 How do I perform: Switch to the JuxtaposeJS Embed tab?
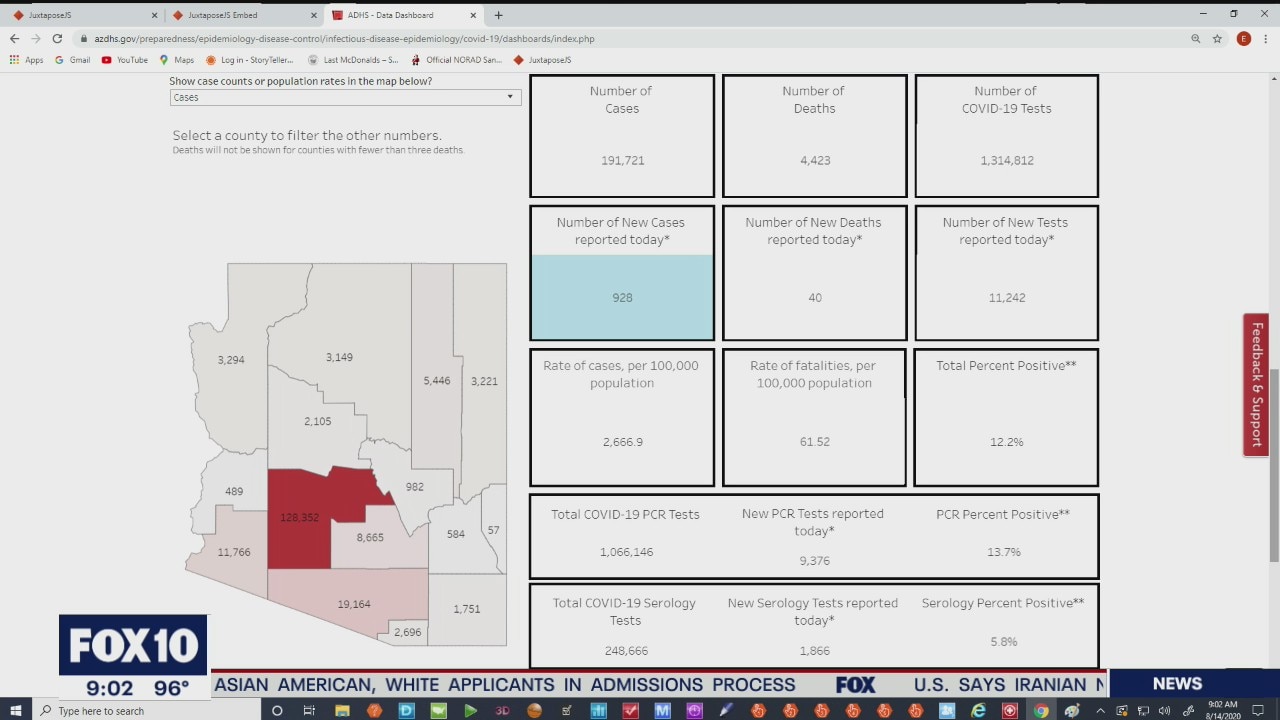coord(240,15)
